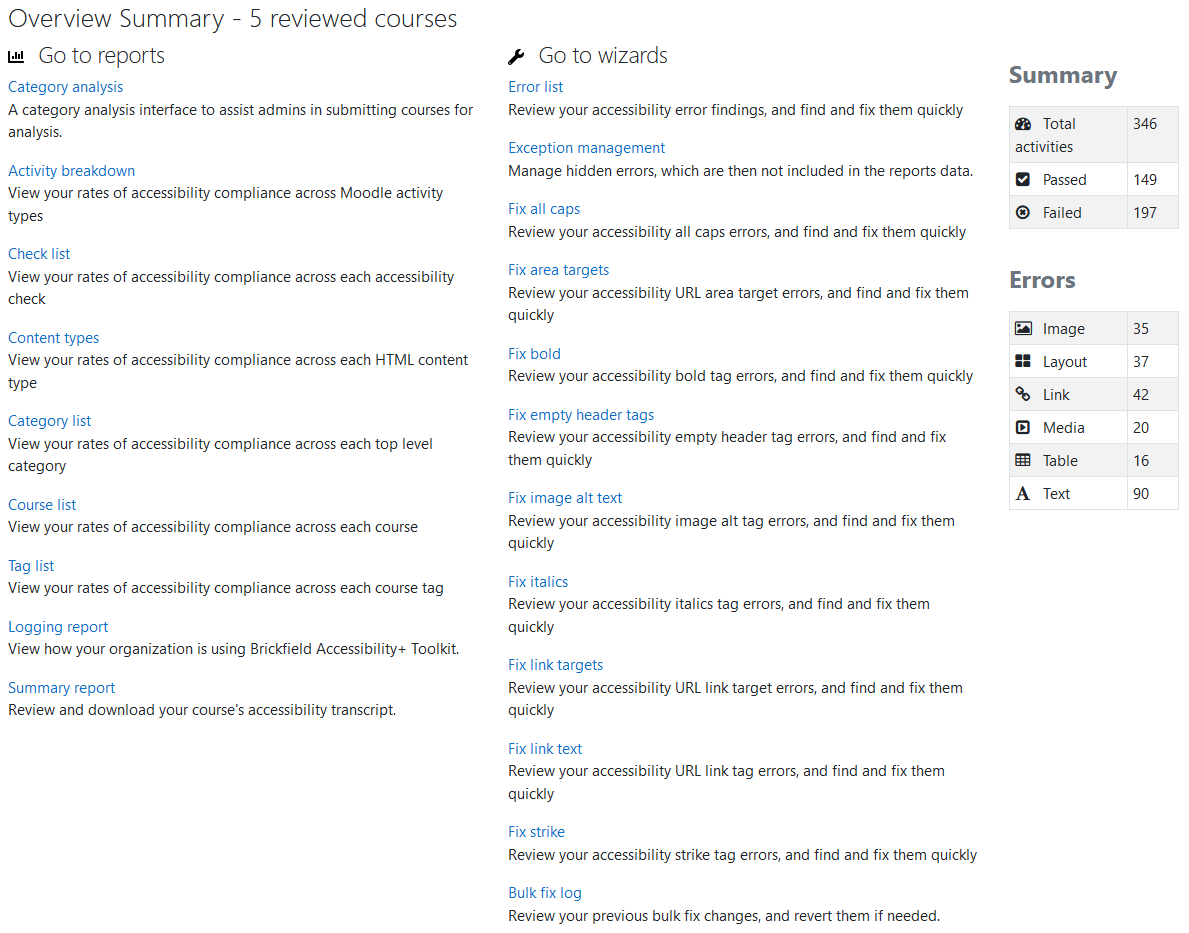Click the Link error count 42

[1140, 394]
